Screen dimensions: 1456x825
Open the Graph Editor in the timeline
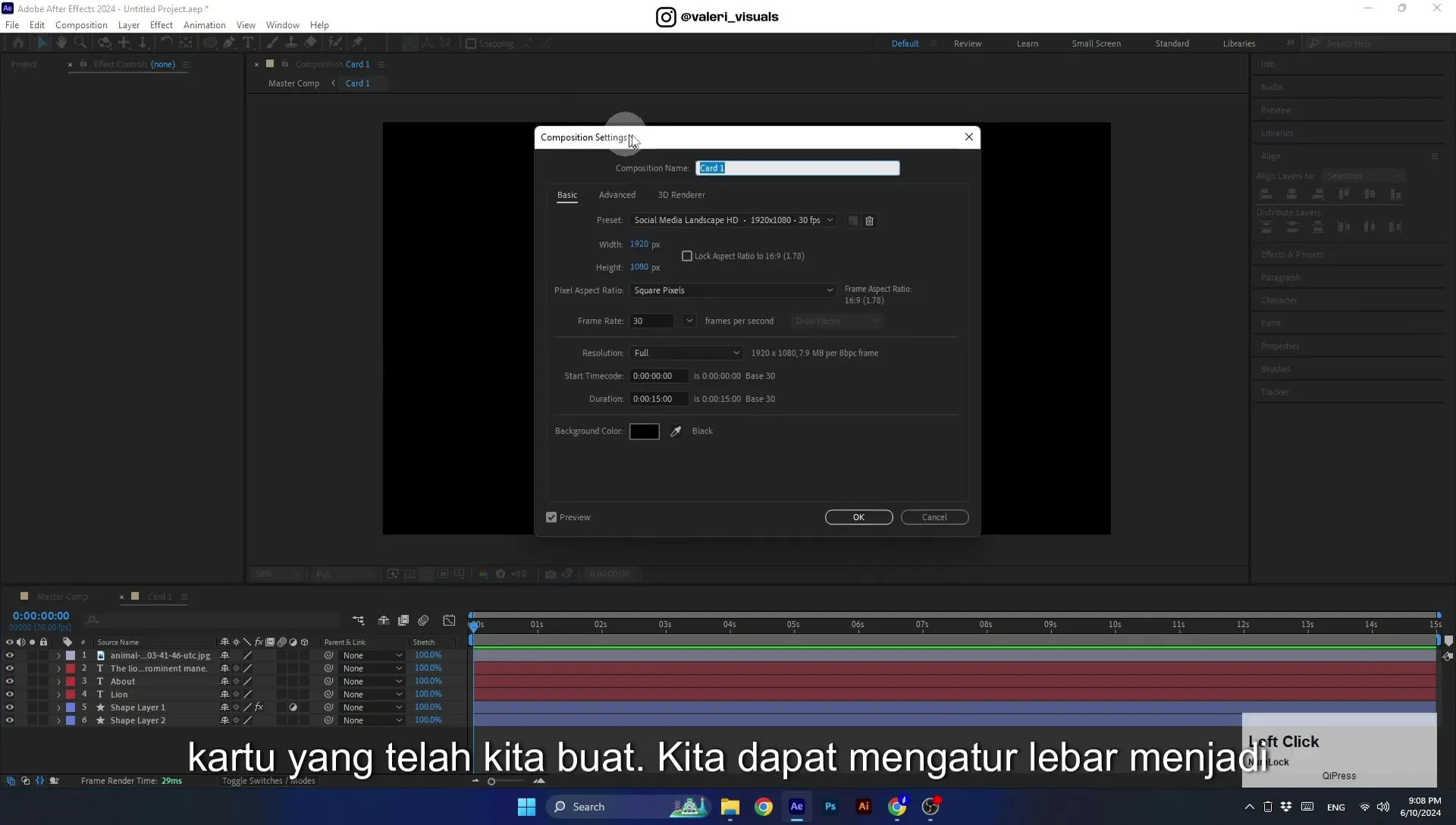[x=450, y=620]
